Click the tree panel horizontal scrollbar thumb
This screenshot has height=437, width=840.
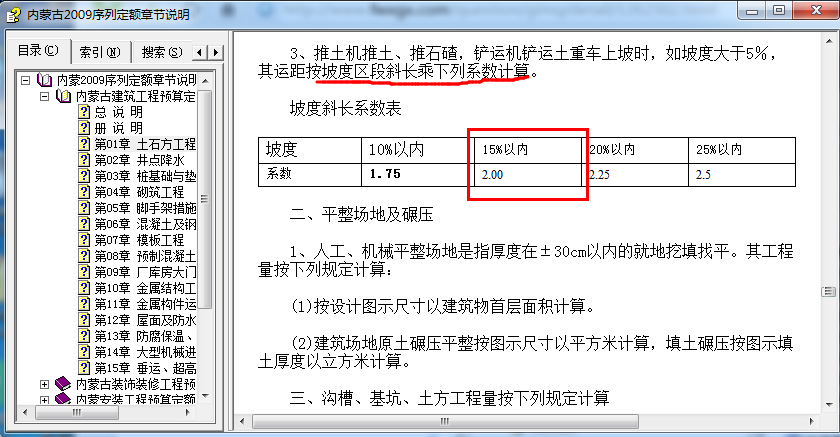77,412
